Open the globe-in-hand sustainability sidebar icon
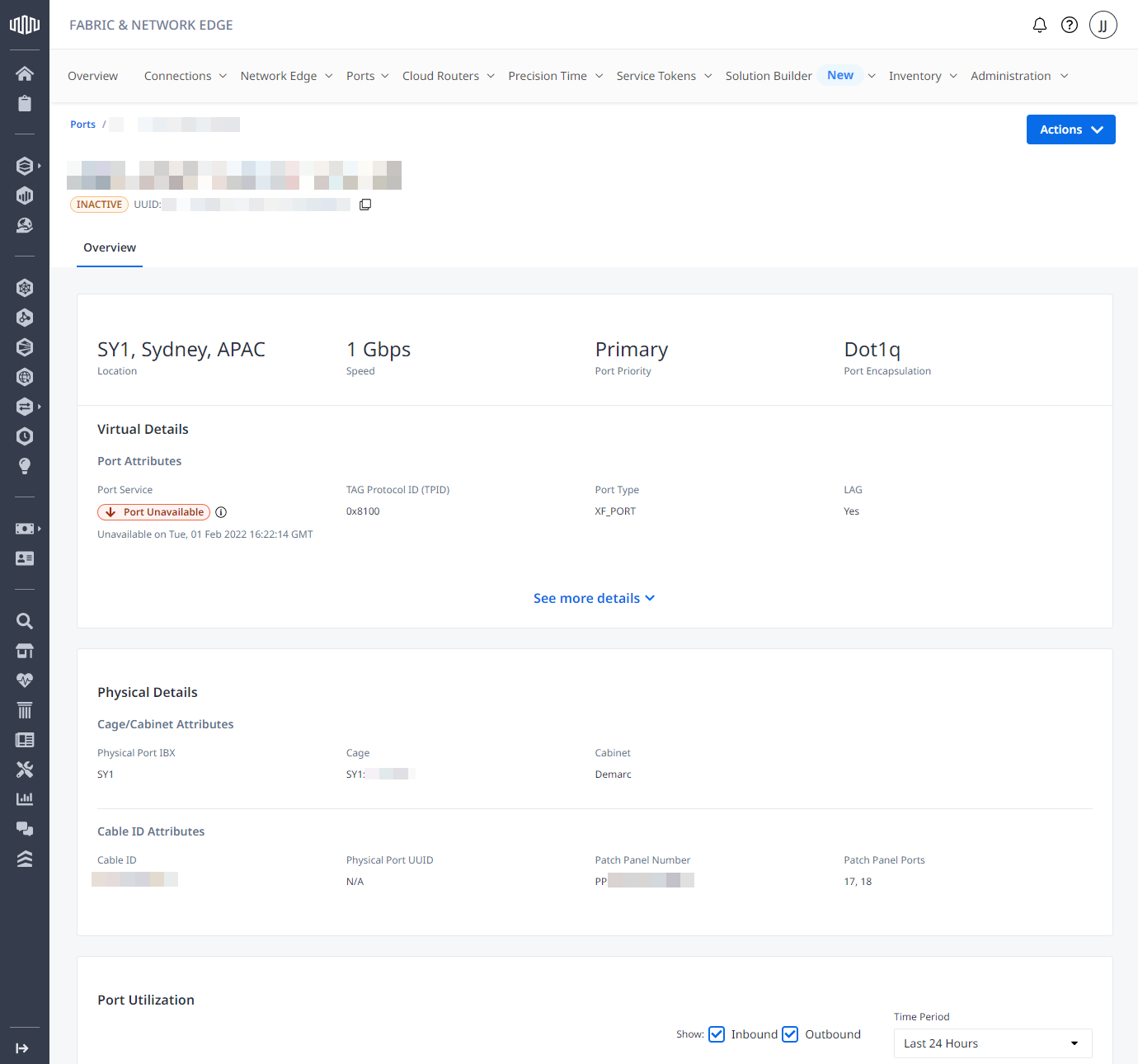The image size is (1138, 1064). 25,225
